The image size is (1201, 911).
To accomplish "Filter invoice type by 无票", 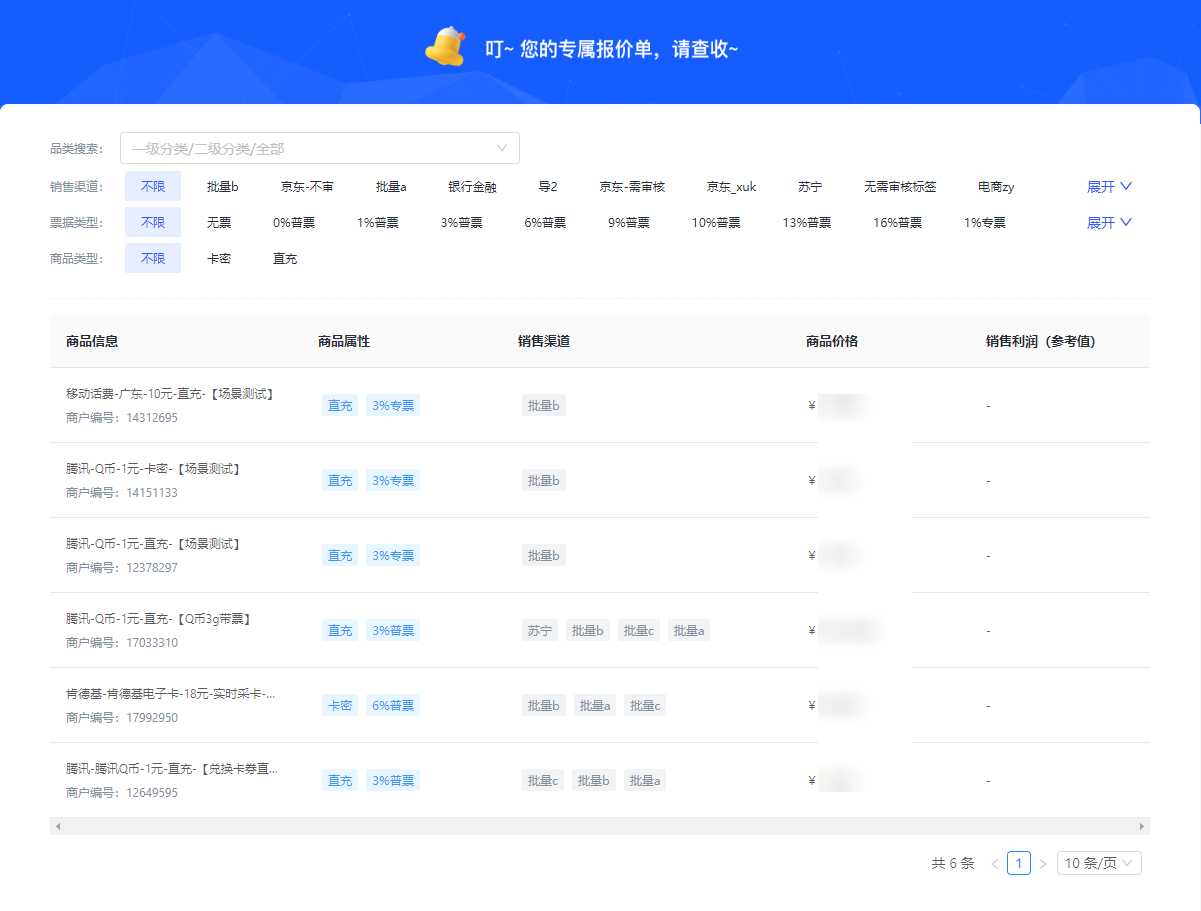I will (219, 223).
